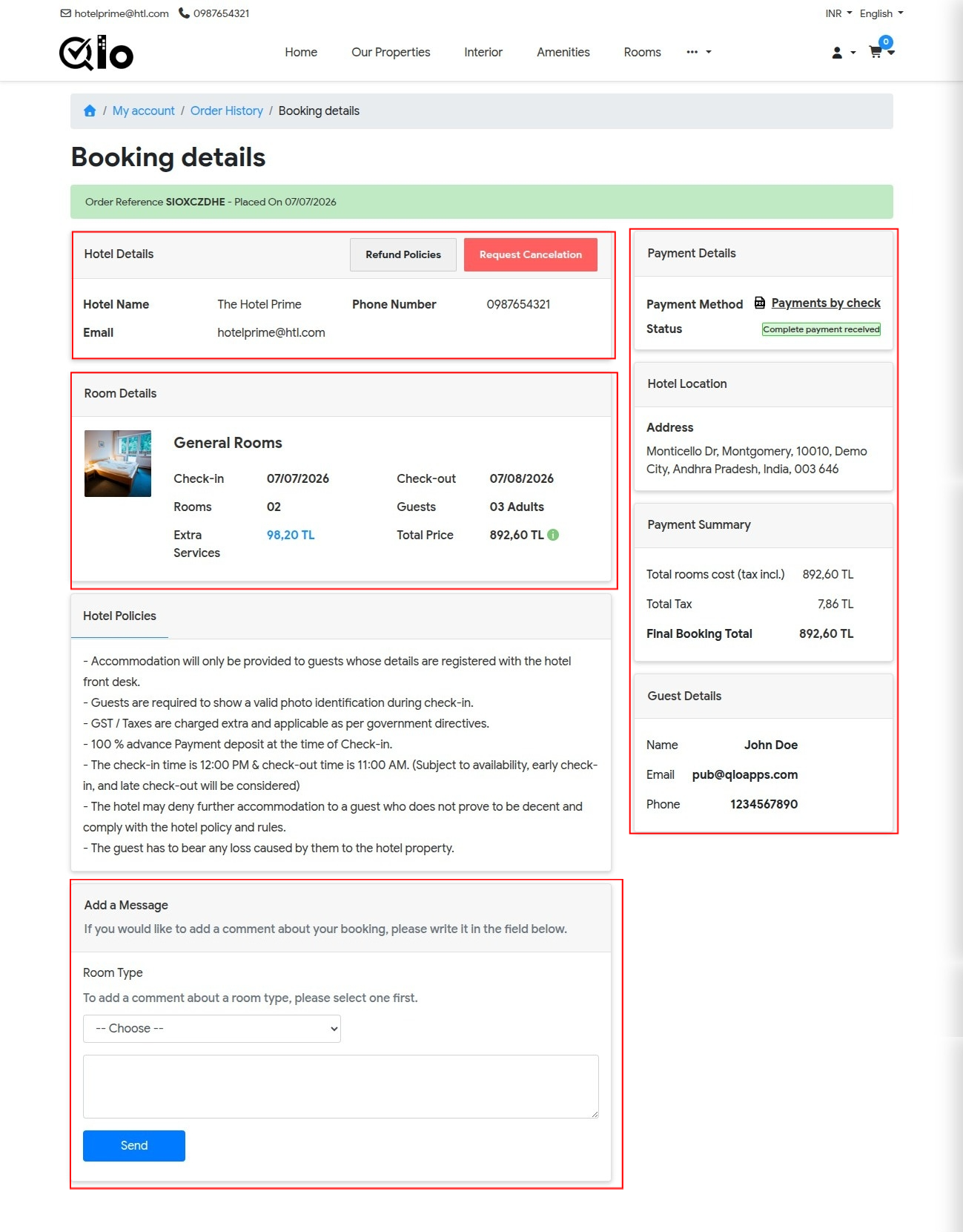Expand the three-dots more menu
The width and height of the screenshot is (963, 1232).
point(698,52)
